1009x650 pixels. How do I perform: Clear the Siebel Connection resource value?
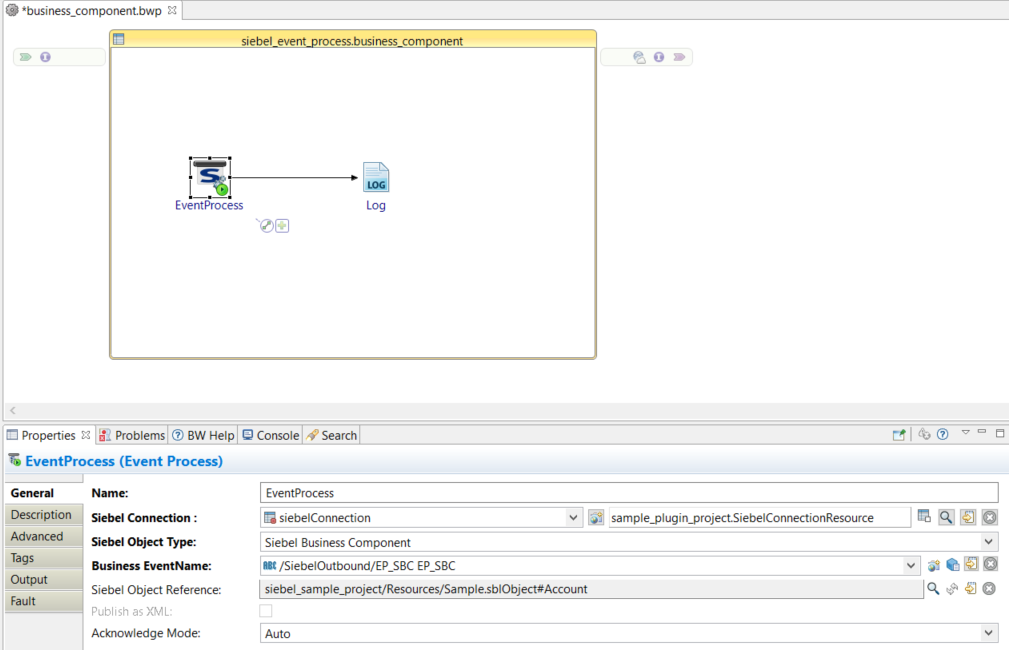990,517
